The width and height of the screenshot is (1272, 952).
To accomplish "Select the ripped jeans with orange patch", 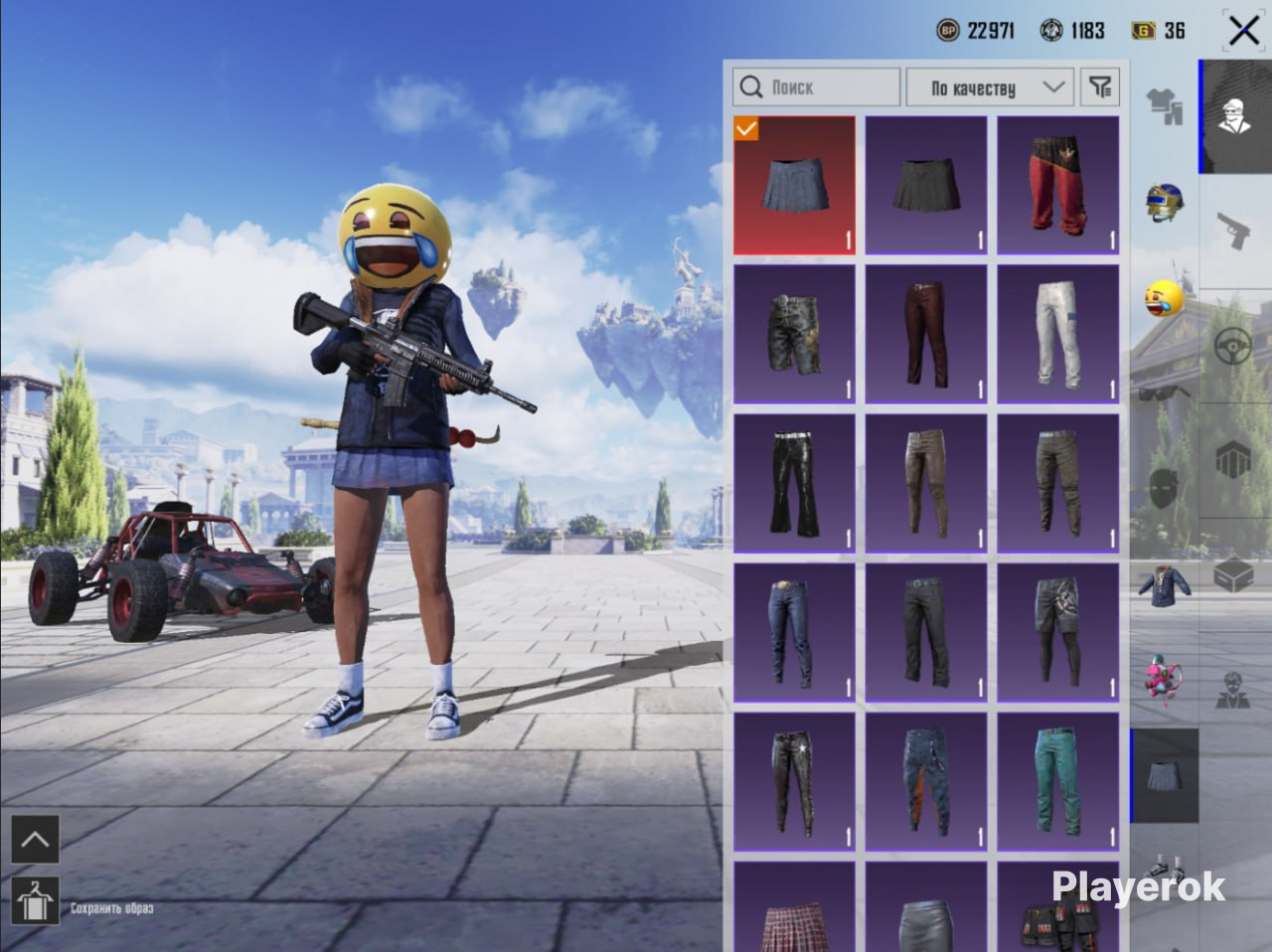I will (x=926, y=781).
